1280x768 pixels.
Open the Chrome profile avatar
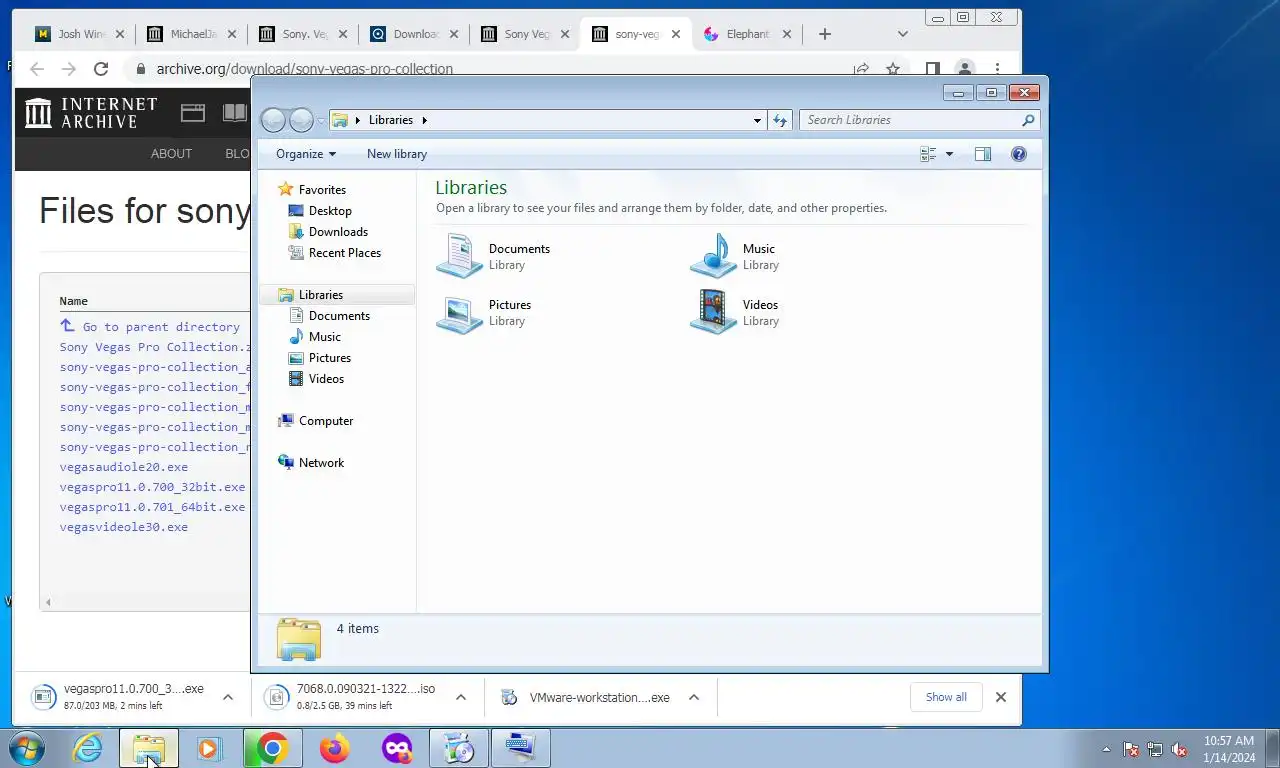coord(965,69)
